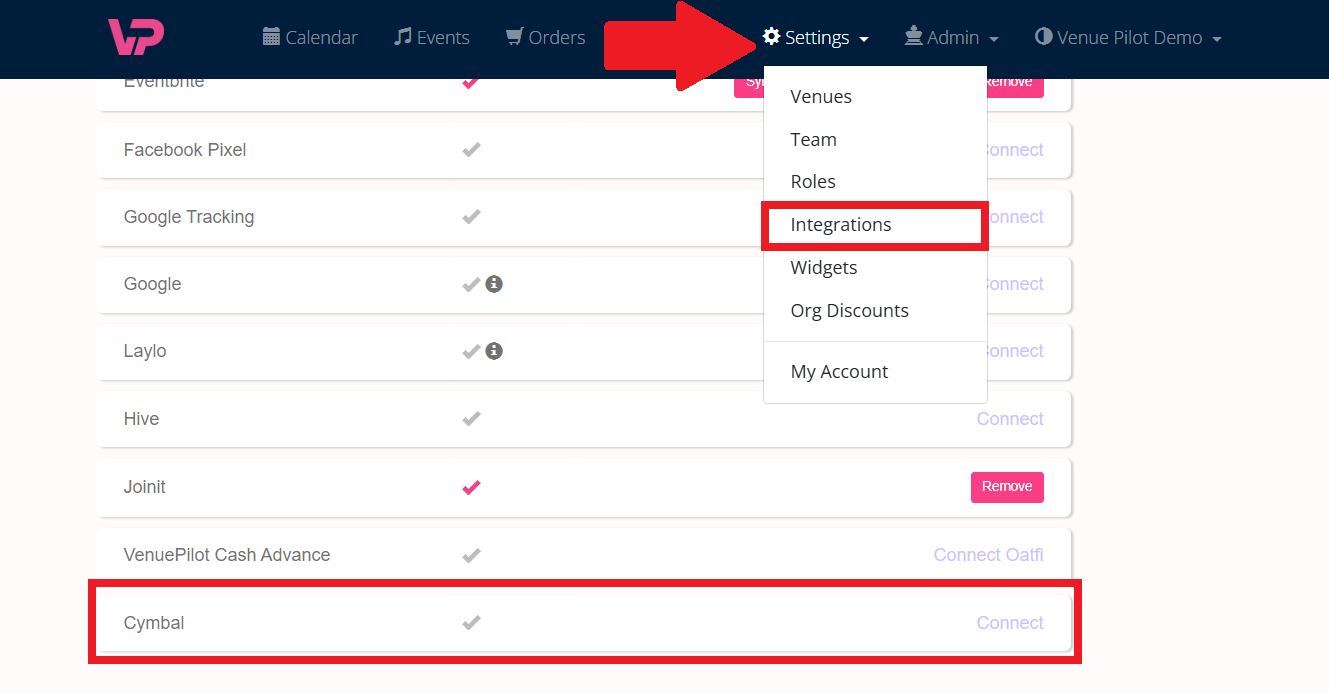The image size is (1329, 694).
Task: Click the Laylo row status checkmark
Action: 471,351
